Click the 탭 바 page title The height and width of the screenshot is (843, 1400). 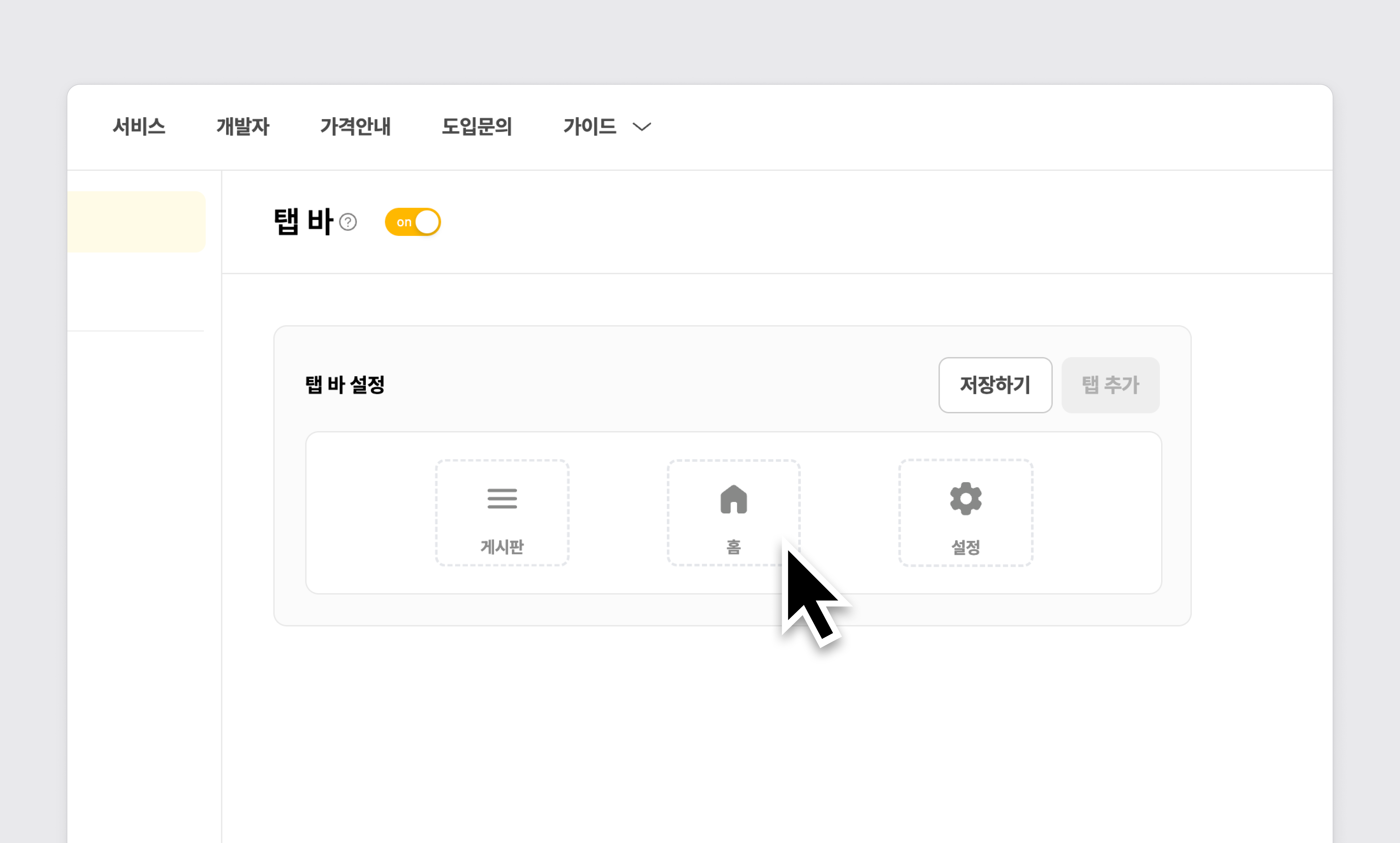303,222
